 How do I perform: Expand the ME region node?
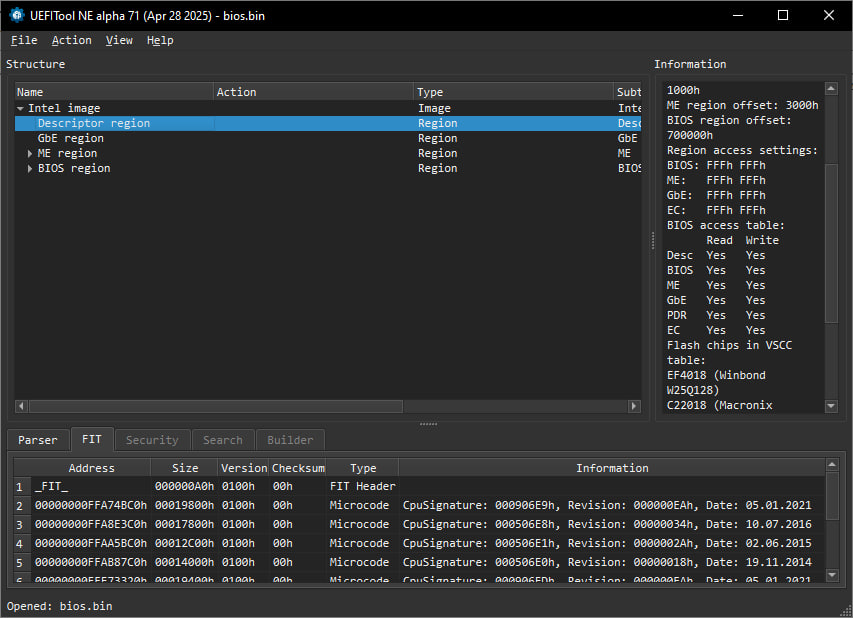[30, 154]
